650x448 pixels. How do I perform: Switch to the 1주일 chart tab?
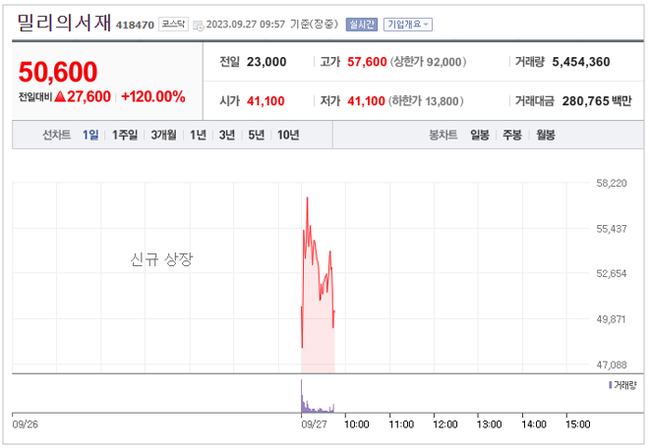125,135
